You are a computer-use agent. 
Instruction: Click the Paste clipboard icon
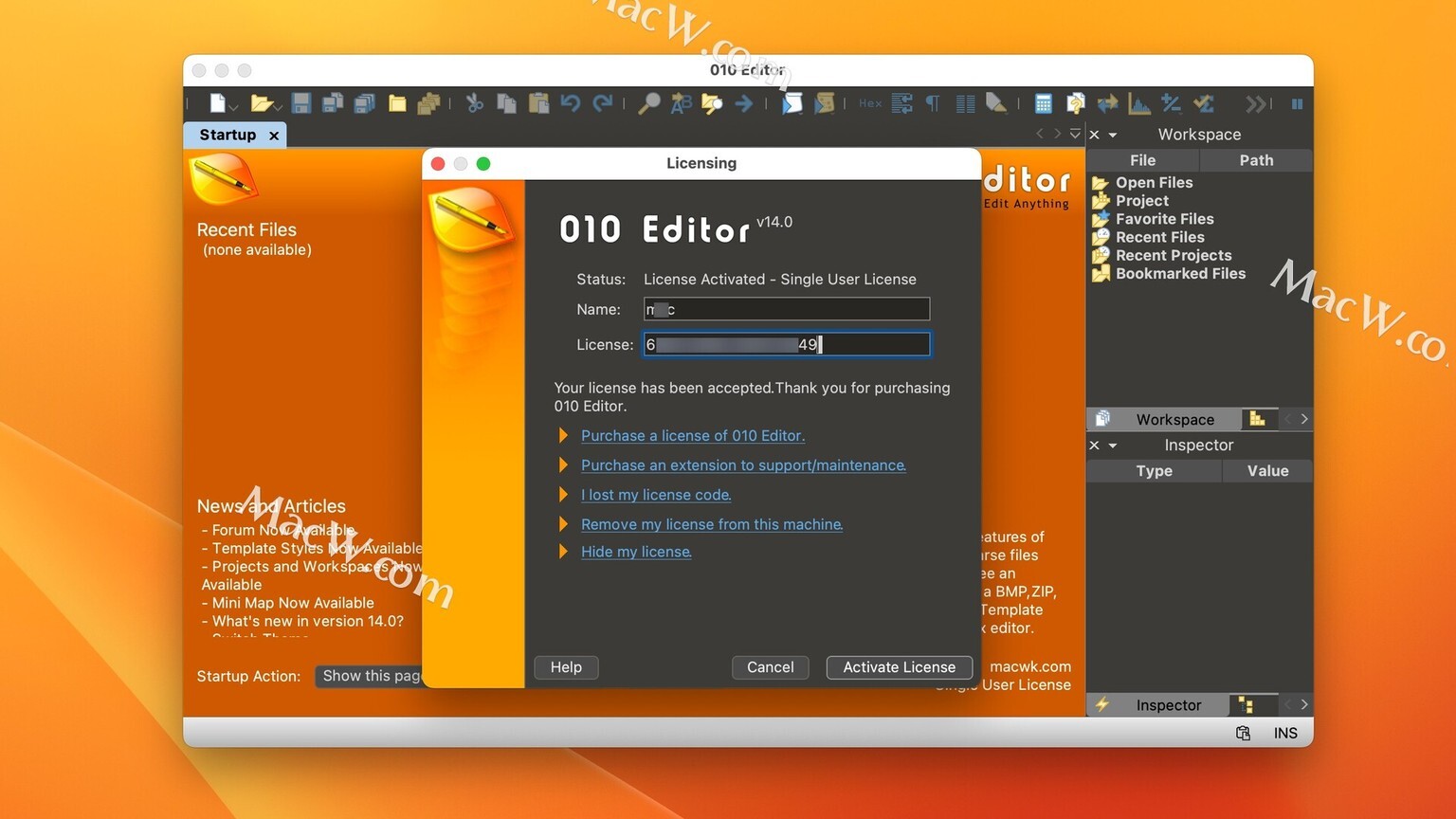(x=538, y=103)
